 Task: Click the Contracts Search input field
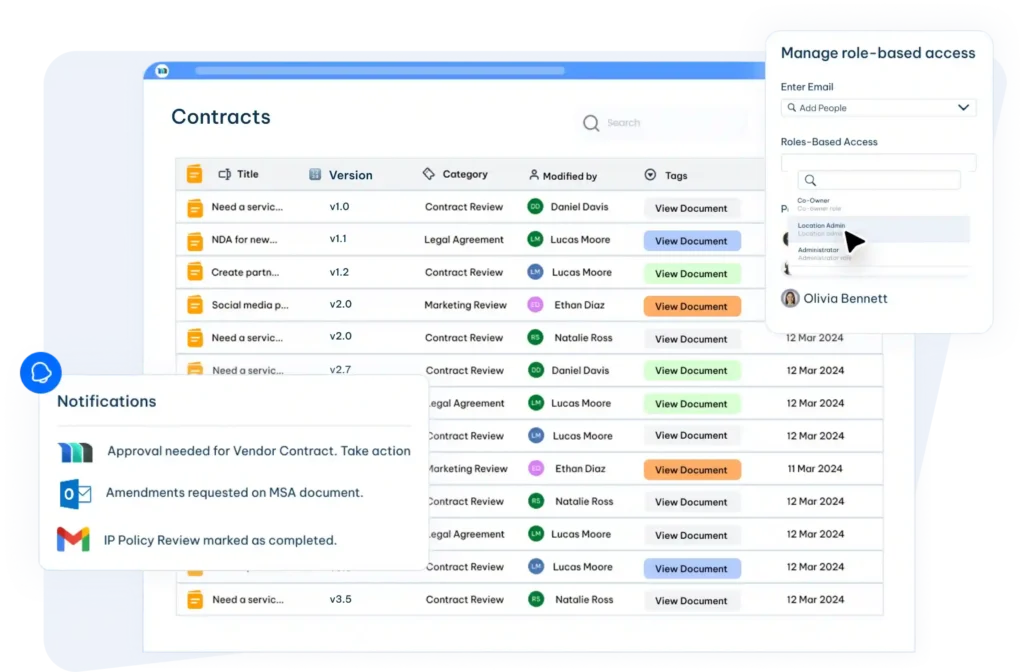[x=663, y=123]
